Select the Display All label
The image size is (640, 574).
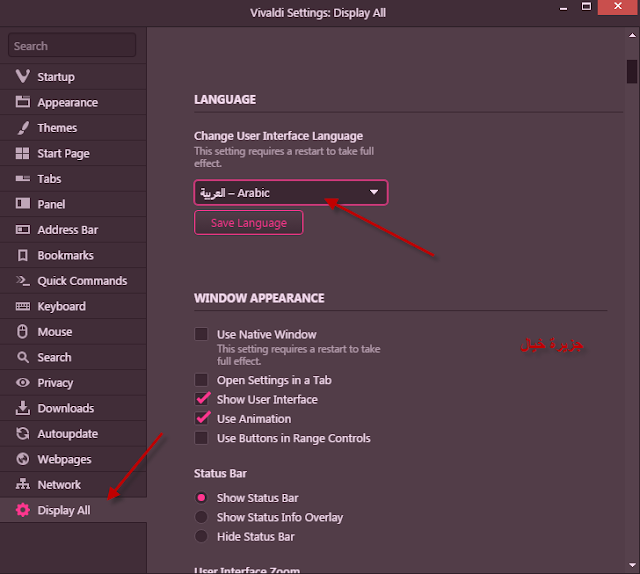[x=64, y=510]
